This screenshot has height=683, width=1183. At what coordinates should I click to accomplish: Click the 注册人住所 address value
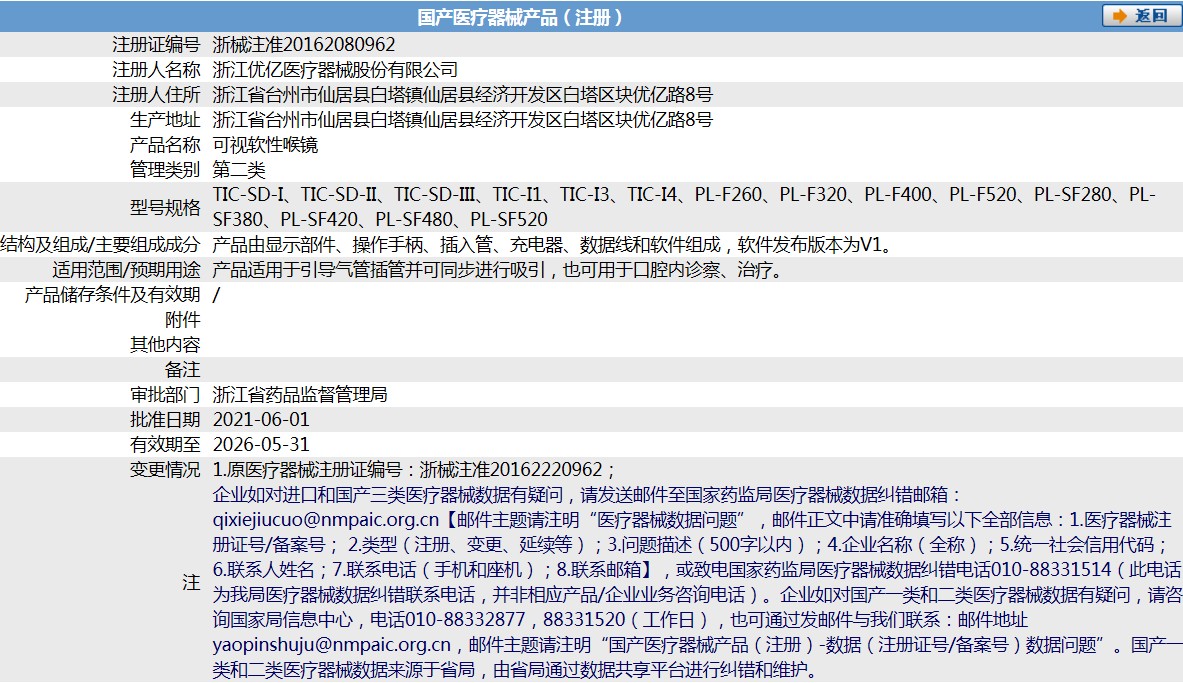[x=462, y=94]
